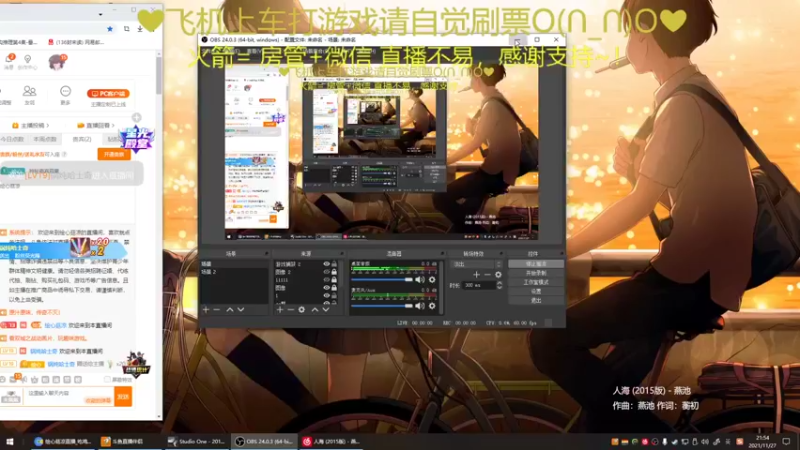The height and width of the screenshot is (450, 800).
Task: Click orange 发送 send button in chat
Action: point(123,396)
